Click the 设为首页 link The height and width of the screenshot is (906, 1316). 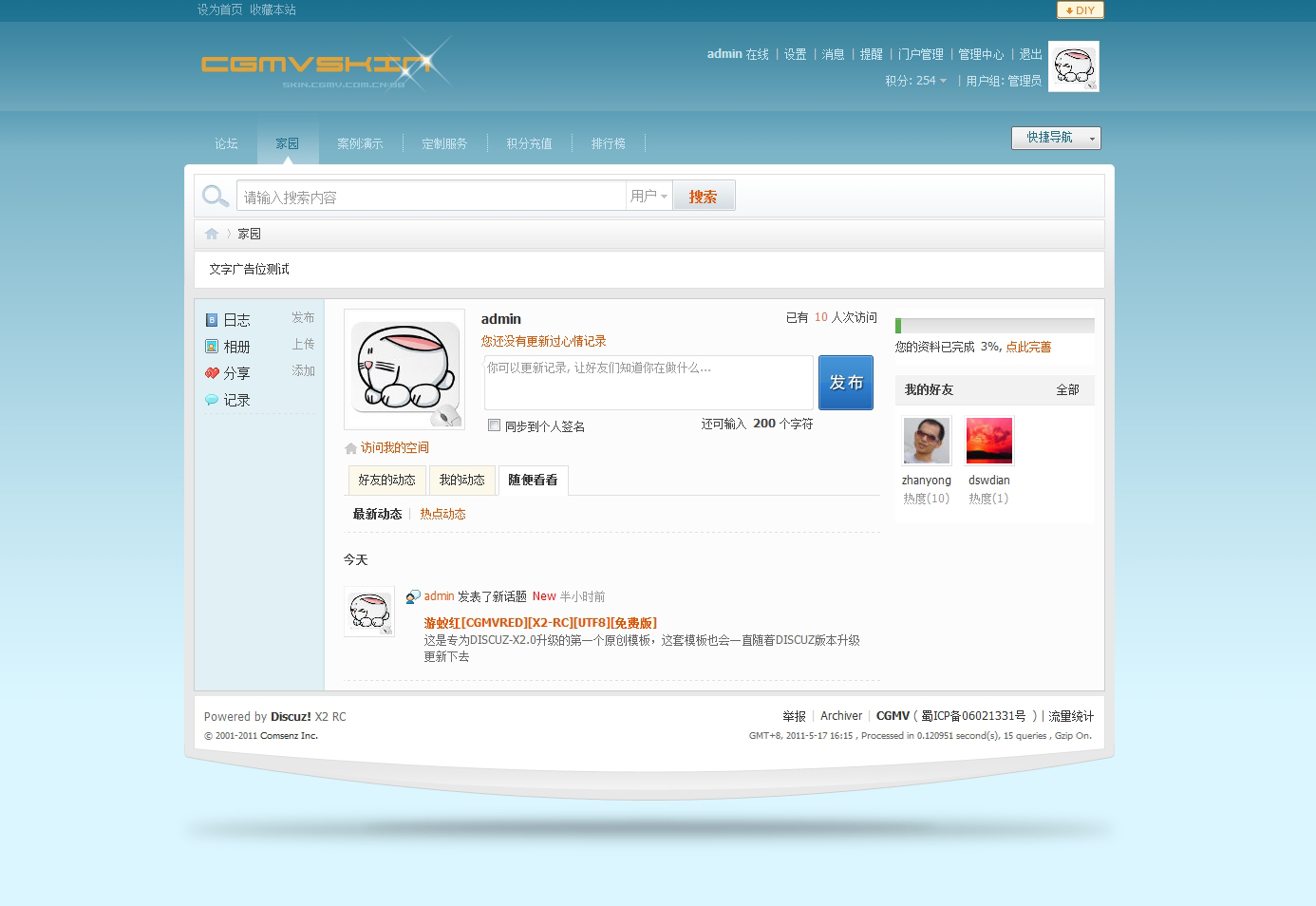click(x=219, y=9)
